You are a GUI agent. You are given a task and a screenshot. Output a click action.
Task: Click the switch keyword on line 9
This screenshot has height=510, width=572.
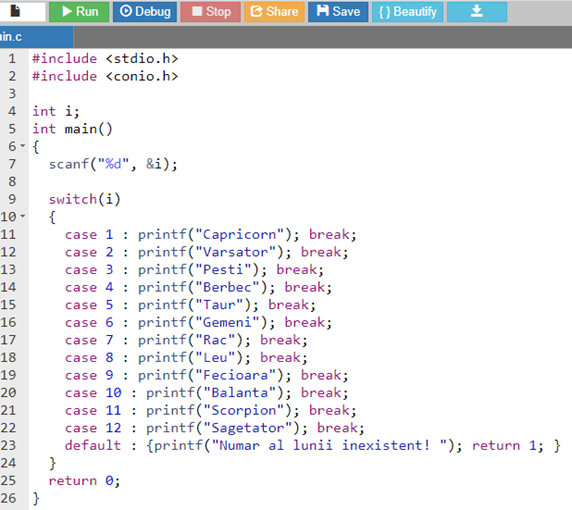pyautogui.click(x=73, y=199)
